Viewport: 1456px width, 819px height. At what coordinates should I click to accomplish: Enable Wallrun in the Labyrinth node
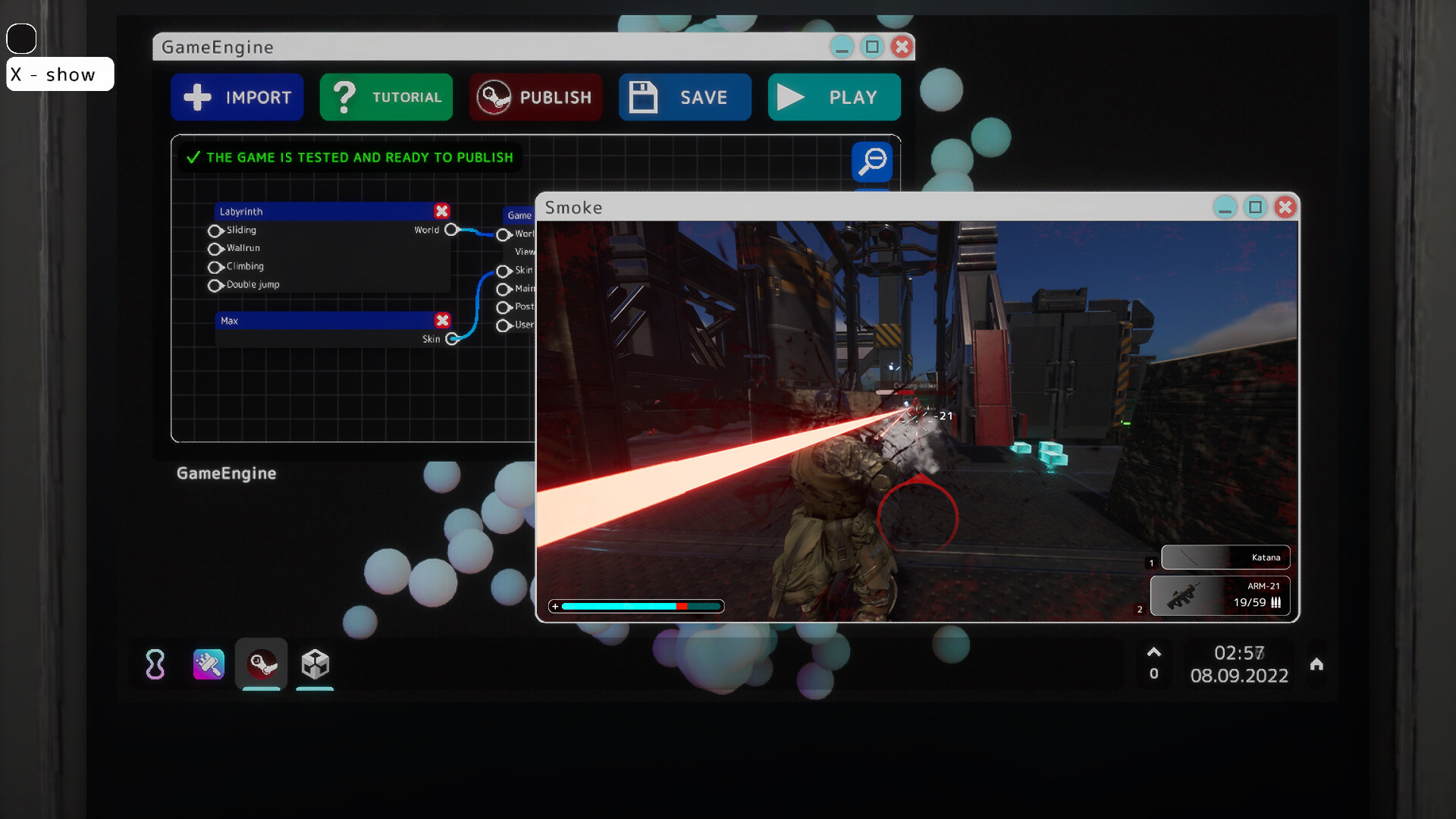click(215, 249)
